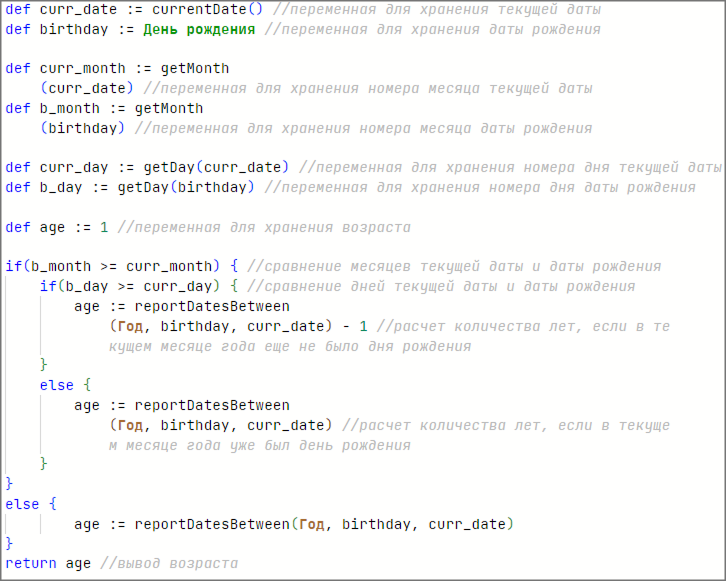Click the indented inner else keyword

tap(56, 385)
